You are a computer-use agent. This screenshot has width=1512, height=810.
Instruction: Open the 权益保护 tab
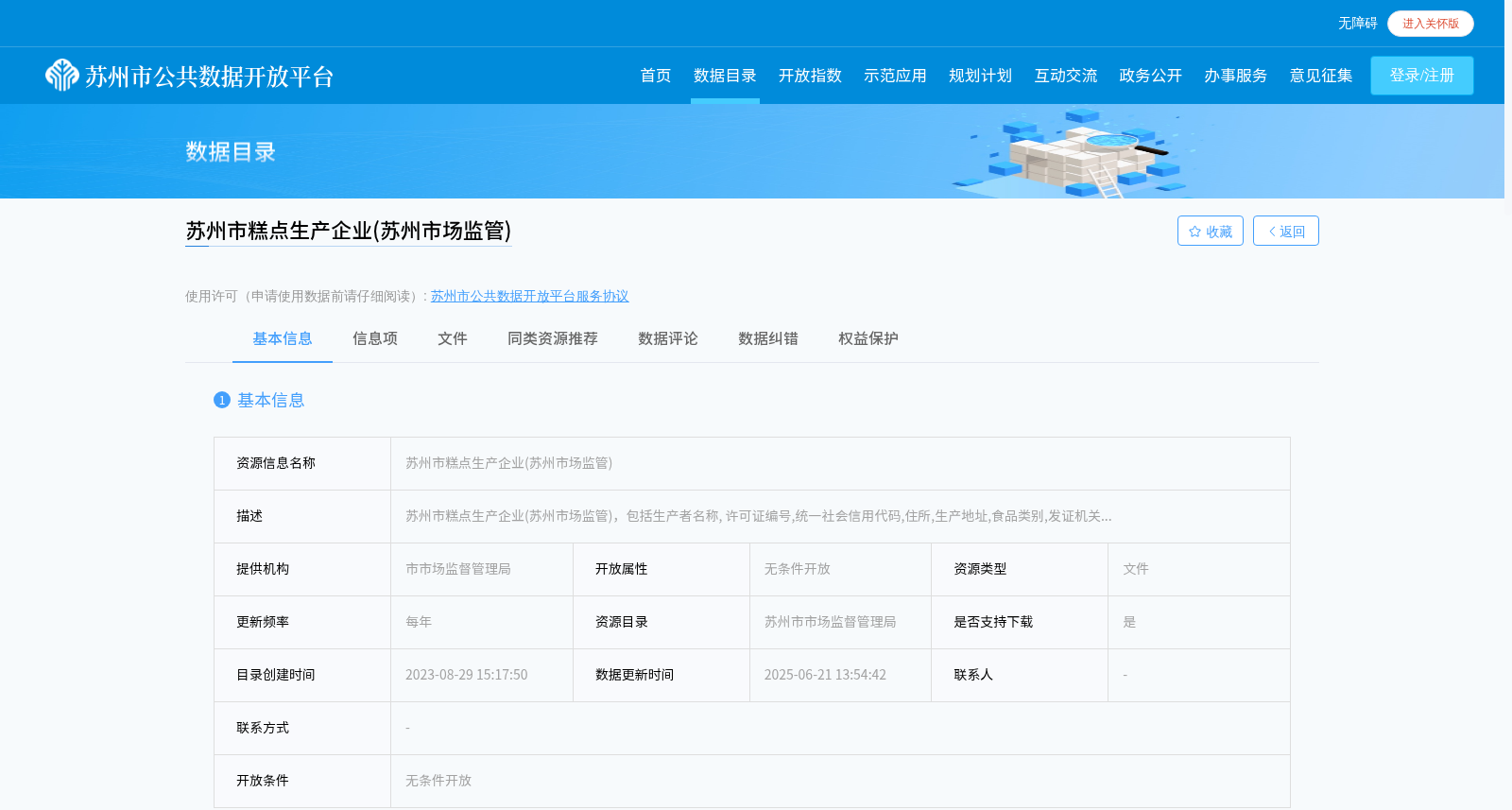(868, 338)
